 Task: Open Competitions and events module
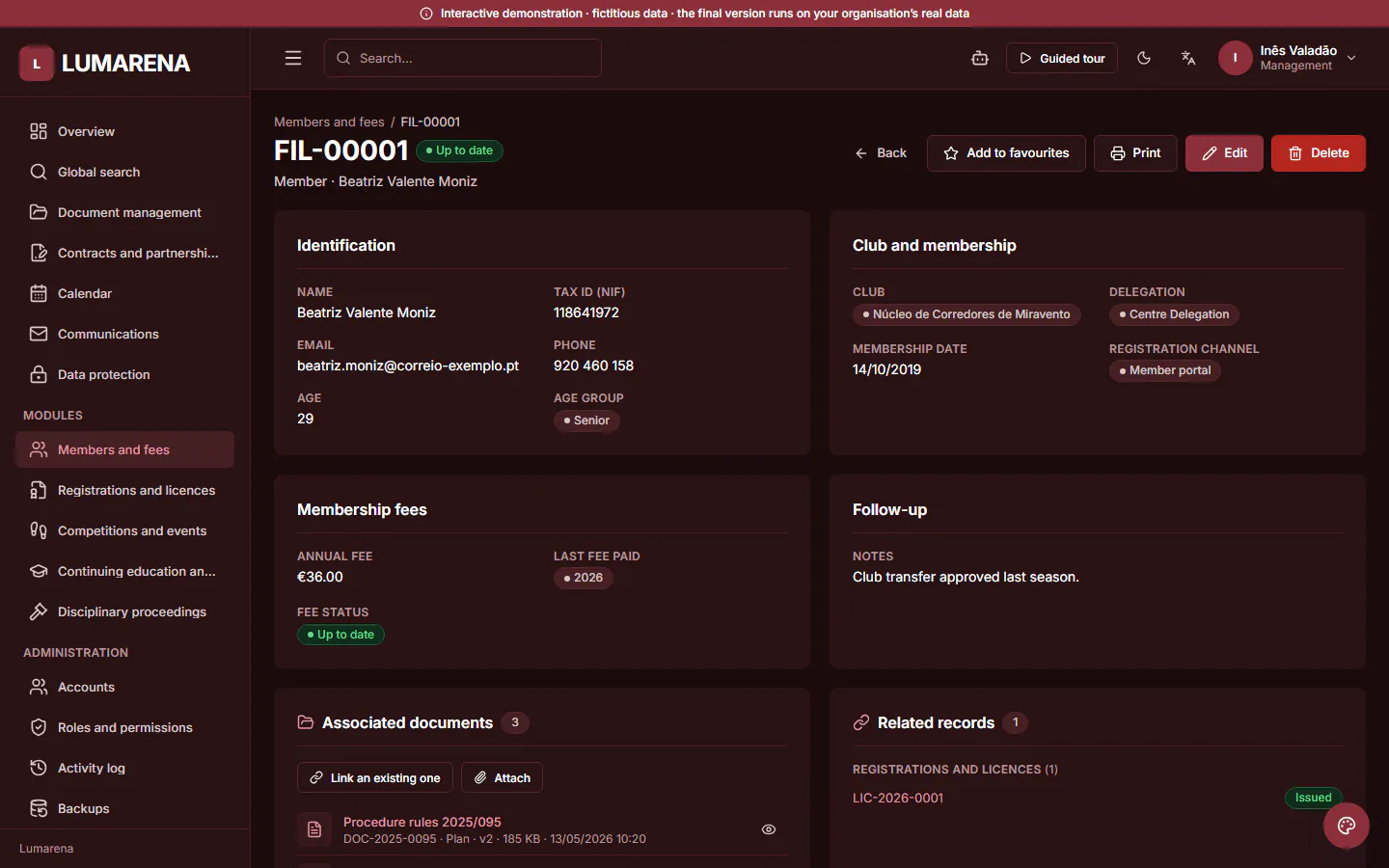[124, 530]
